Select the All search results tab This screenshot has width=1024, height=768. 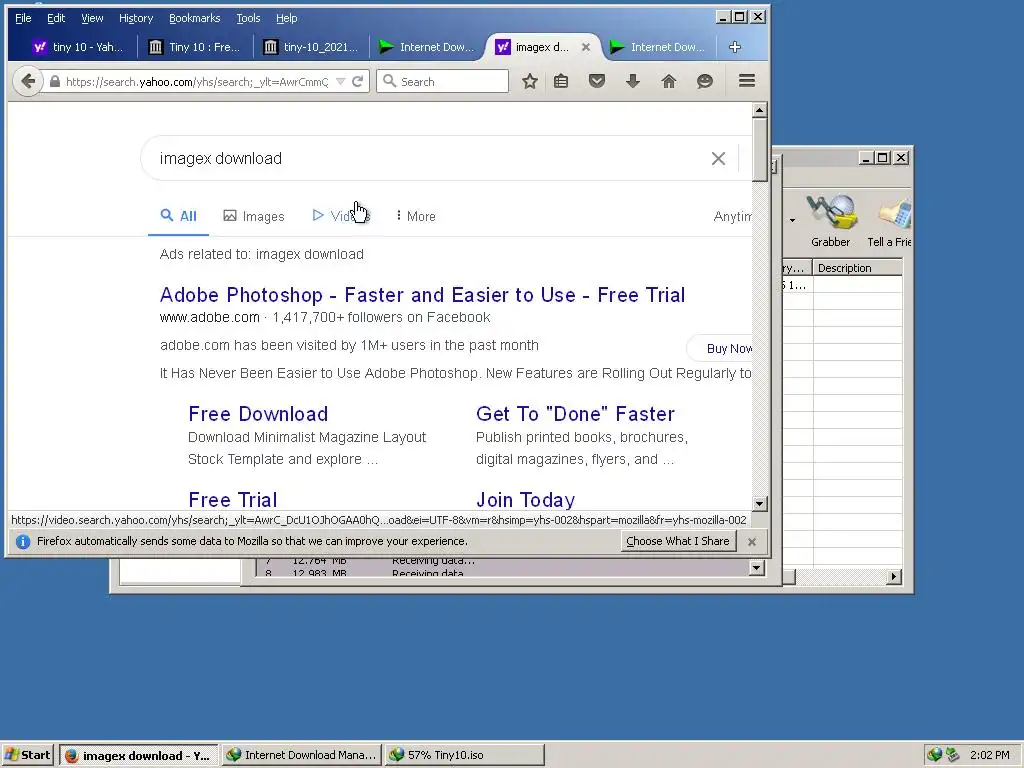coord(178,216)
